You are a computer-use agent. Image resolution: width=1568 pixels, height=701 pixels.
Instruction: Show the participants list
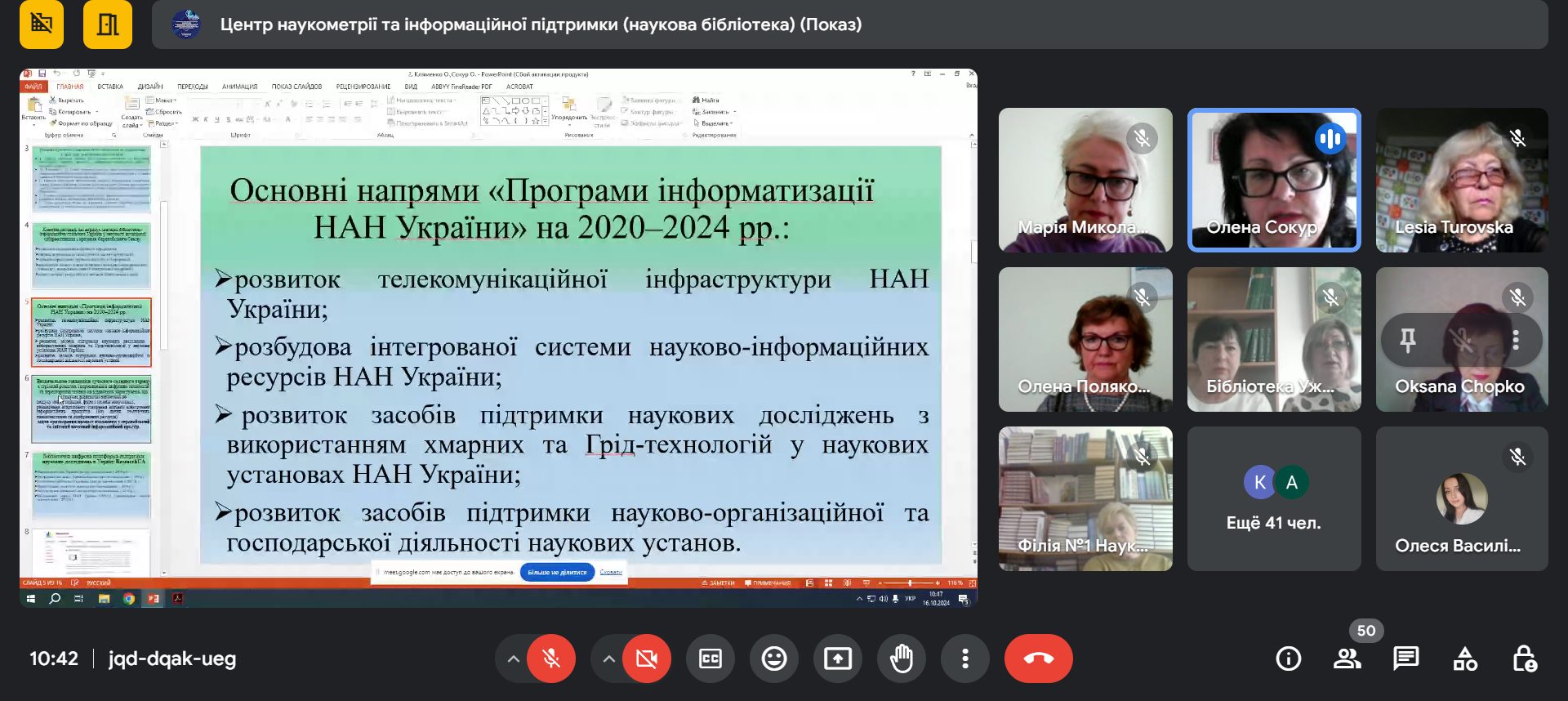coord(1347,659)
